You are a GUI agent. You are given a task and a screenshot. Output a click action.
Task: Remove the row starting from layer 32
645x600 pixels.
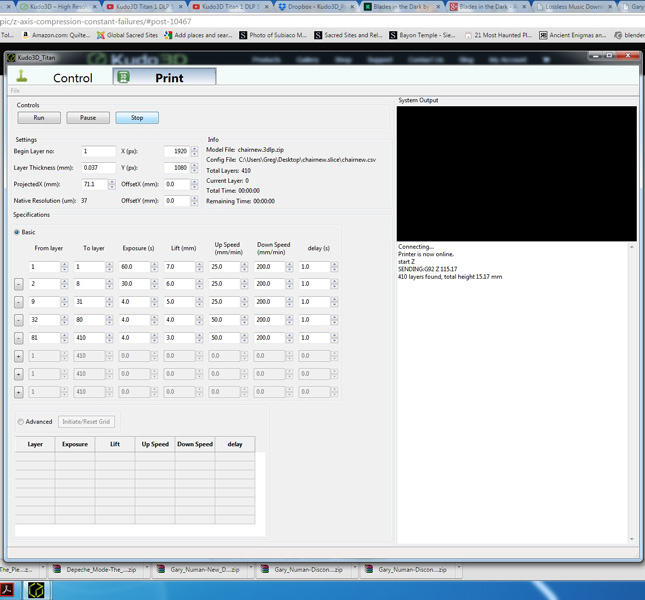tap(19, 320)
